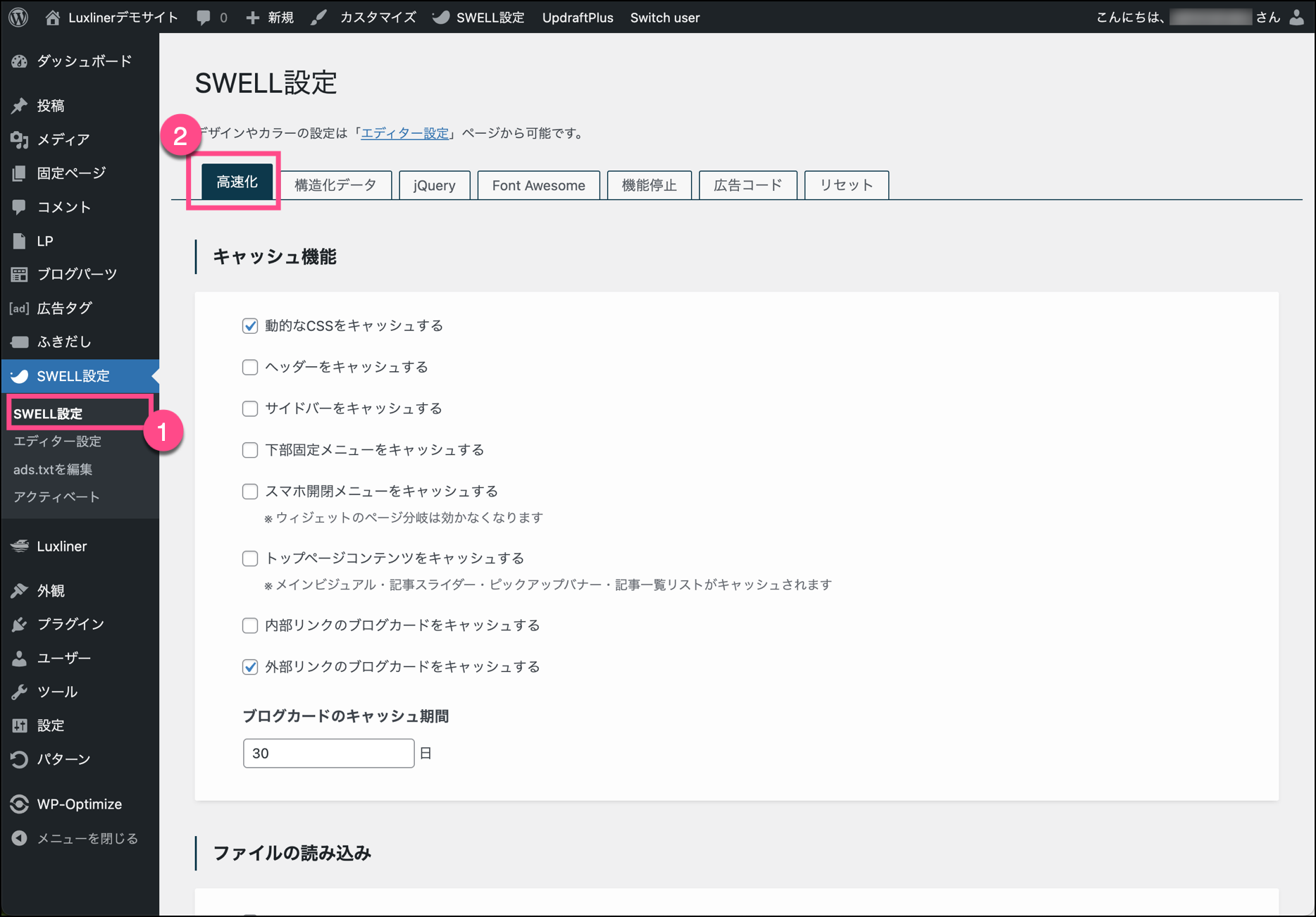Image resolution: width=1316 pixels, height=917 pixels.
Task: Switch to the Font Awesome tab
Action: point(538,185)
